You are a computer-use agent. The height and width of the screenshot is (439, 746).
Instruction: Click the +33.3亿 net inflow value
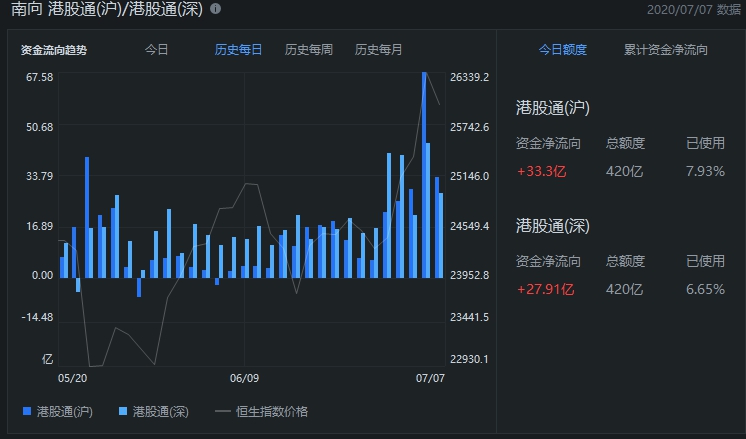coord(541,171)
